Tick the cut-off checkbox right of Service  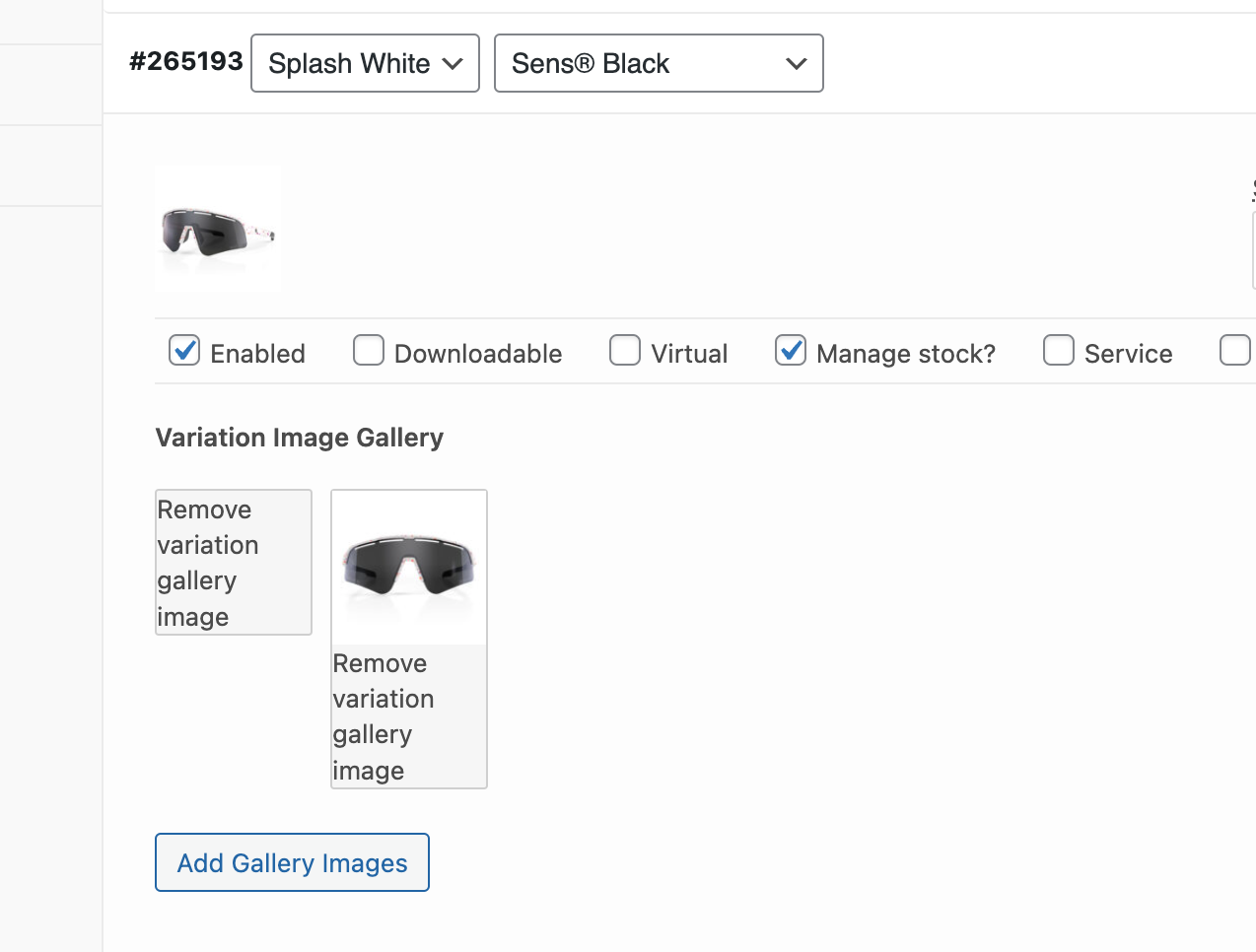pyautogui.click(x=1234, y=351)
